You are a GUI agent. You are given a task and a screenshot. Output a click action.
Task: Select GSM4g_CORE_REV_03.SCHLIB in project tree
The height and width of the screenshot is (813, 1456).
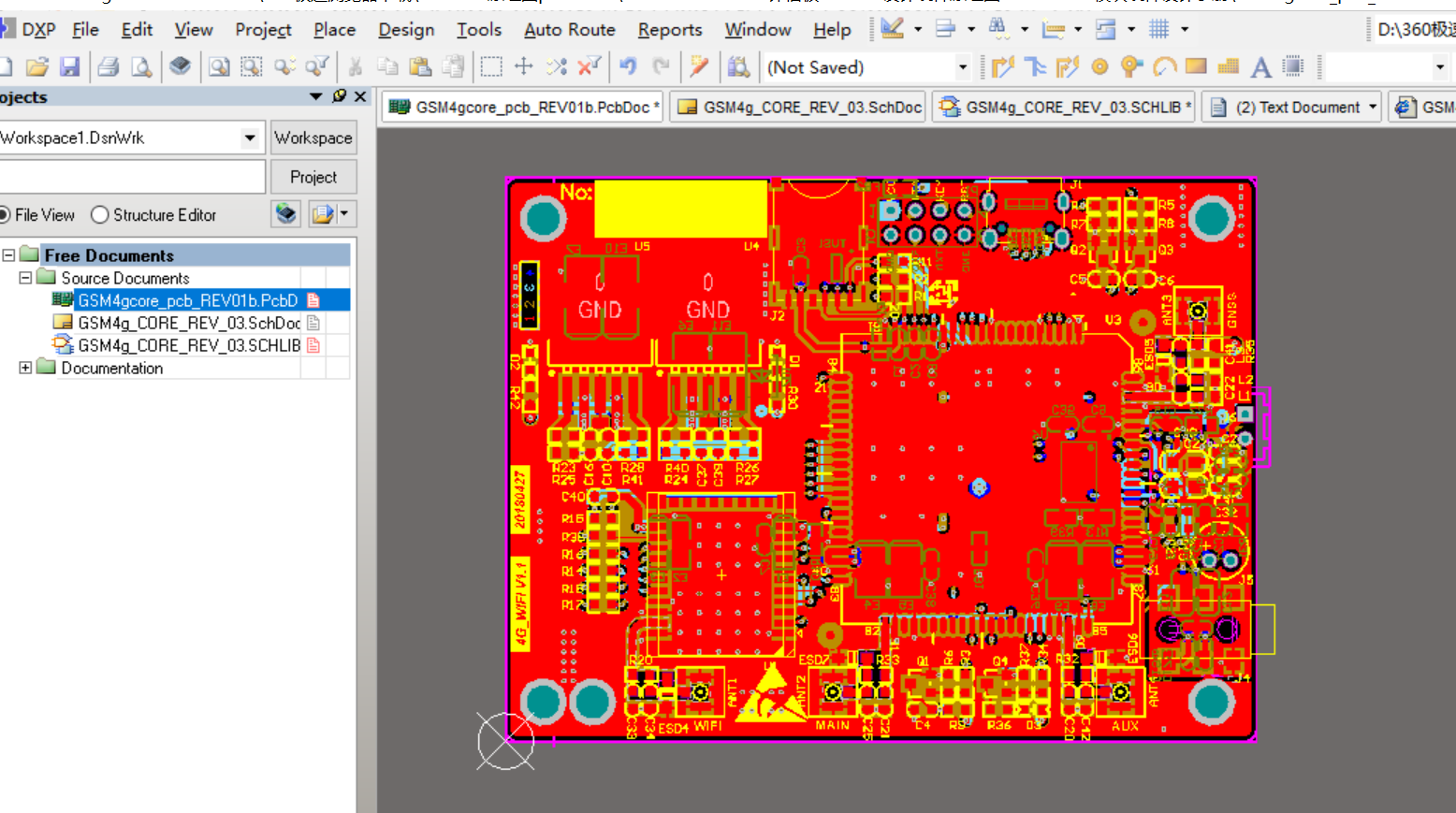pyautogui.click(x=188, y=345)
